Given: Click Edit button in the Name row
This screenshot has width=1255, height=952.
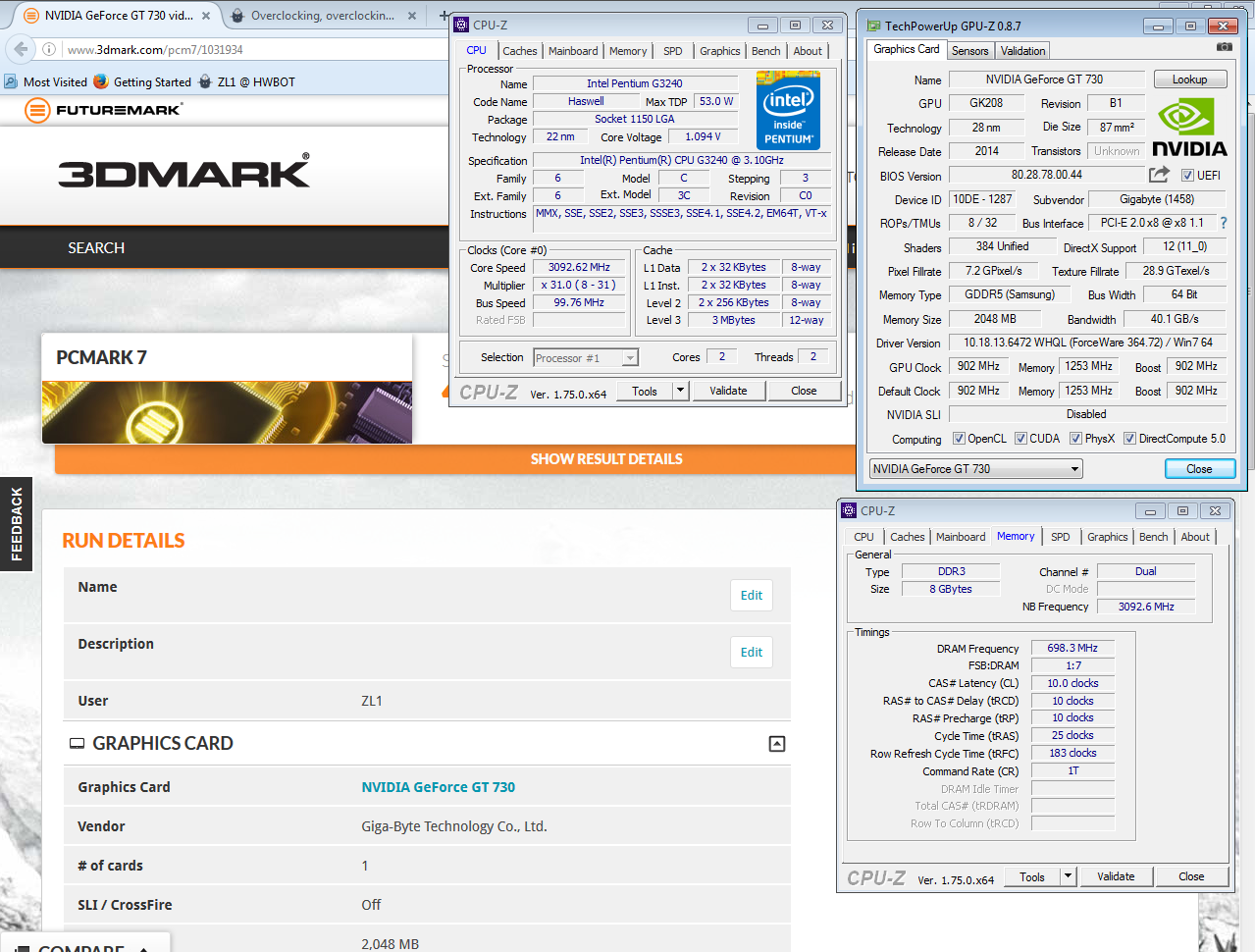Looking at the screenshot, I should pyautogui.click(x=752, y=596).
